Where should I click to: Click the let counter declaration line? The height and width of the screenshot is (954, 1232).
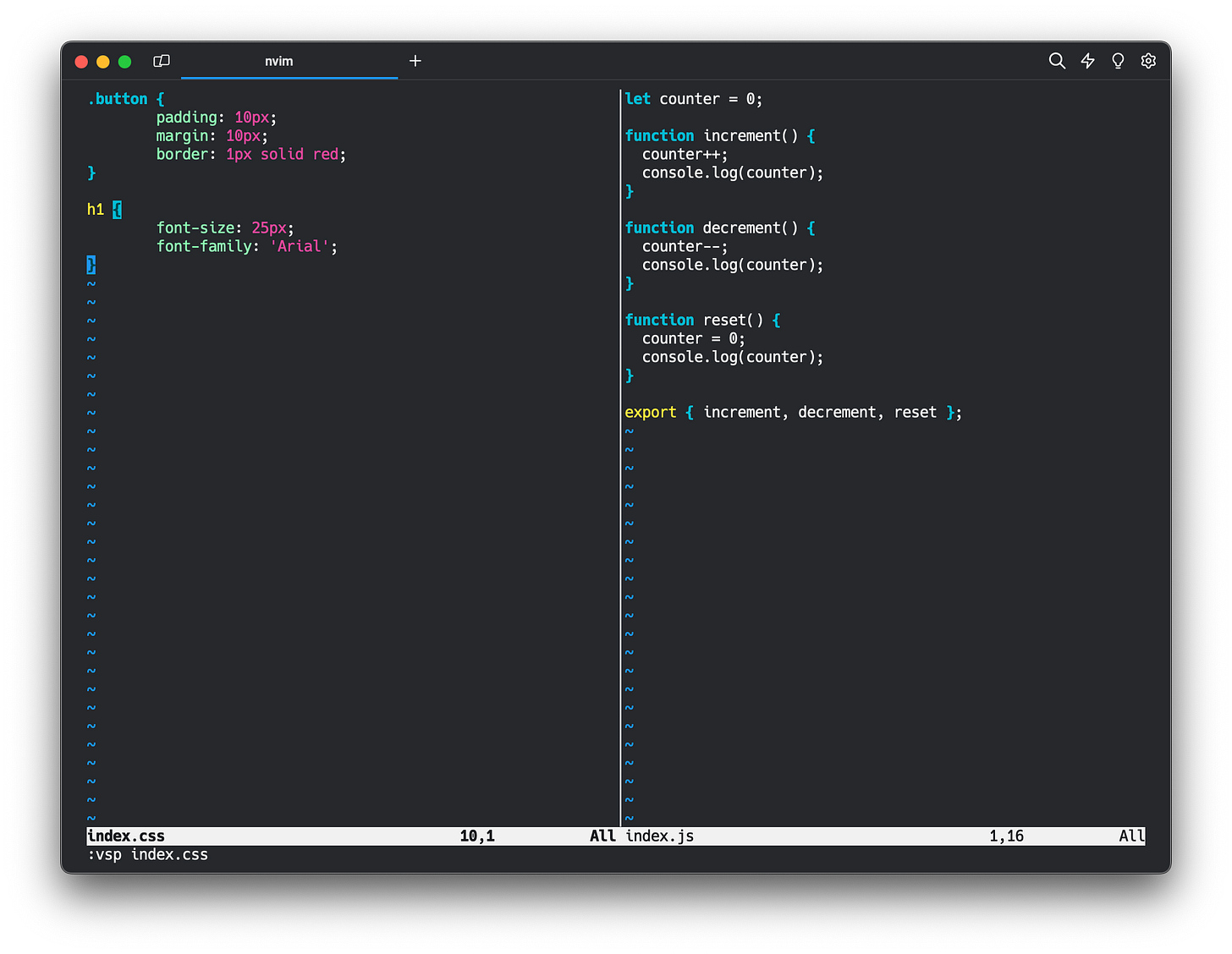[694, 99]
